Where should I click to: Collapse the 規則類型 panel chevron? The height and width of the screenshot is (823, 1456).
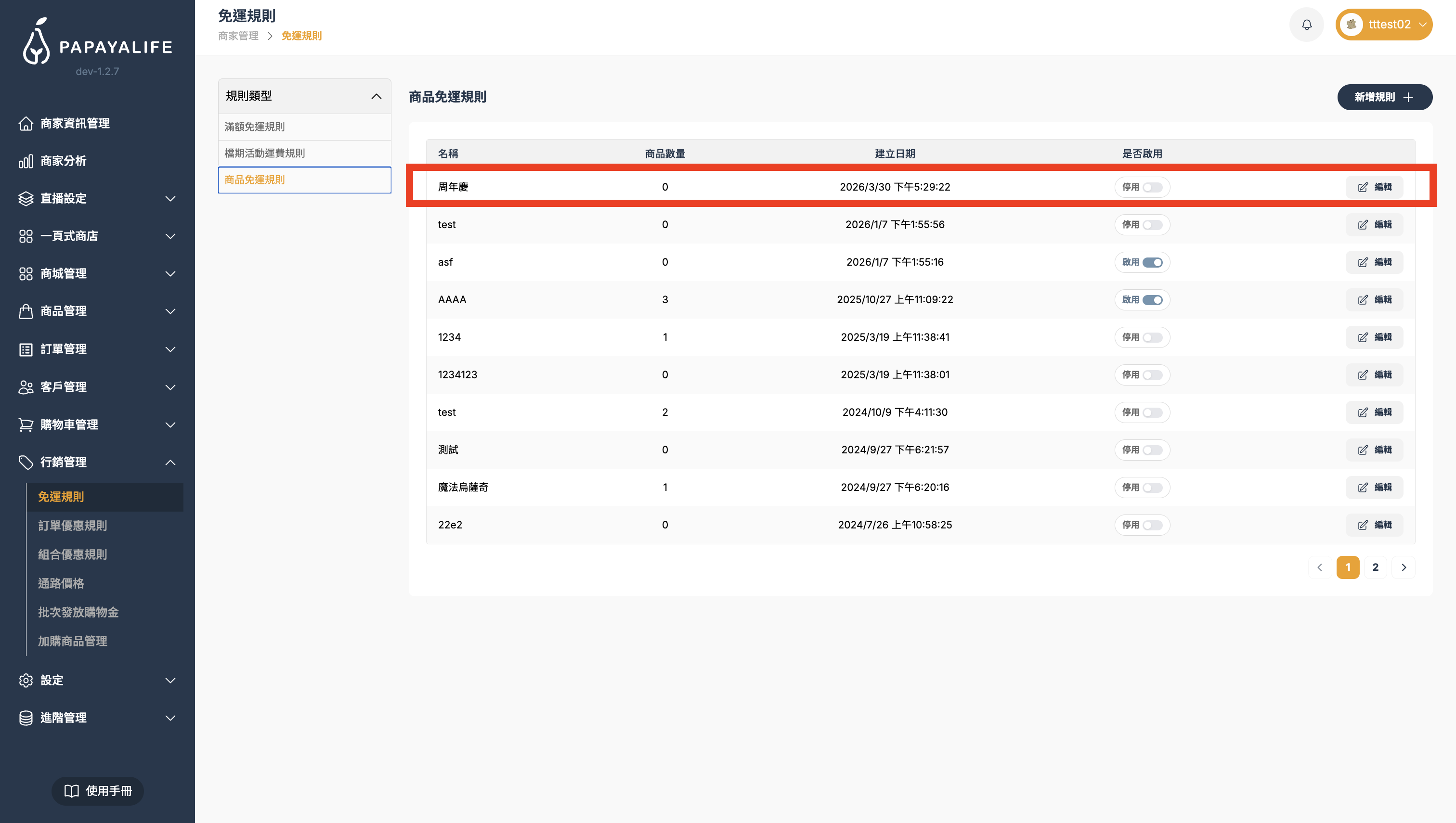(376, 97)
